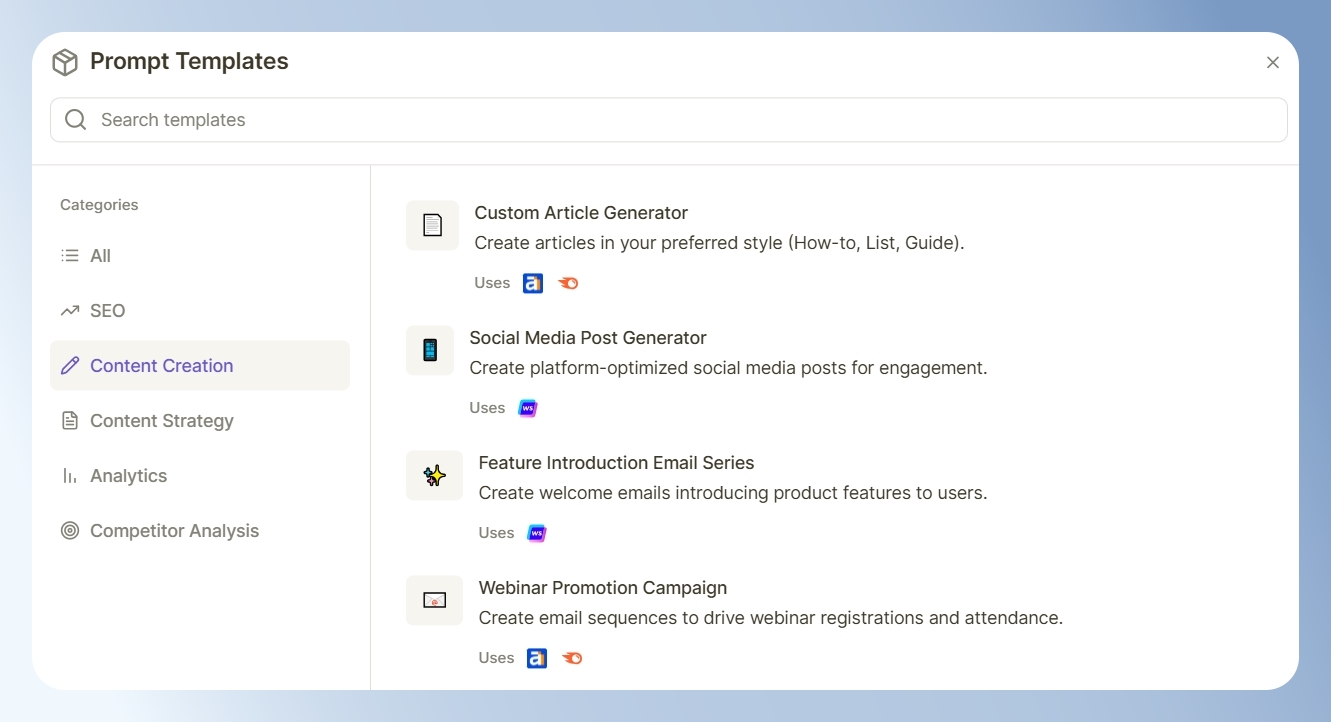Click the Custom Article Generator document icon
The height and width of the screenshot is (722, 1331).
432,225
